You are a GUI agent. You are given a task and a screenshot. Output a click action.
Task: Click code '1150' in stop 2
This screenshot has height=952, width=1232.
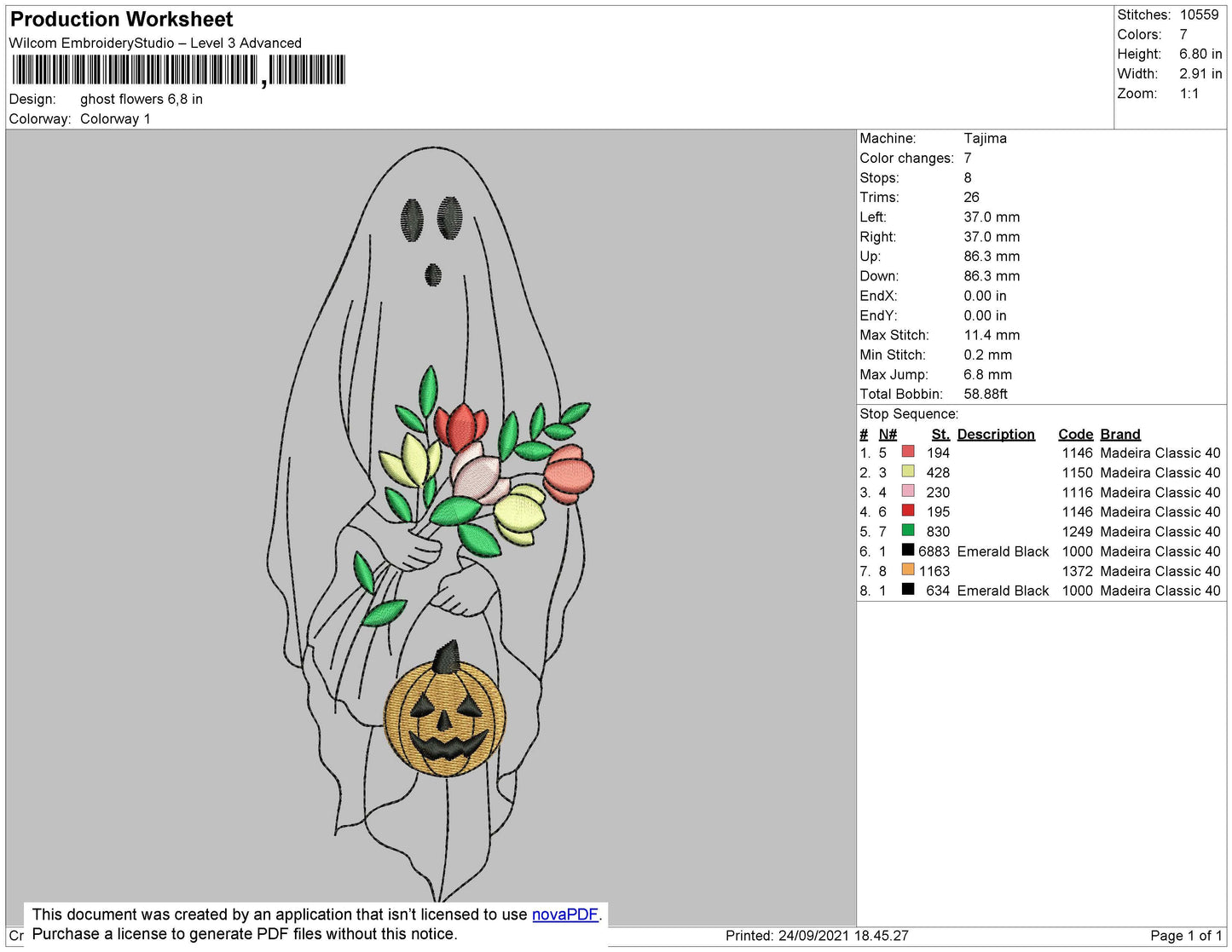pos(1077,473)
